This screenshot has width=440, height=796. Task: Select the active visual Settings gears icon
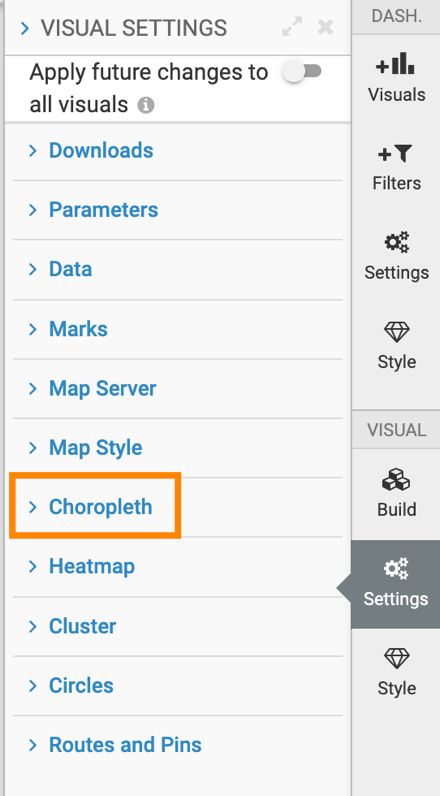[396, 568]
